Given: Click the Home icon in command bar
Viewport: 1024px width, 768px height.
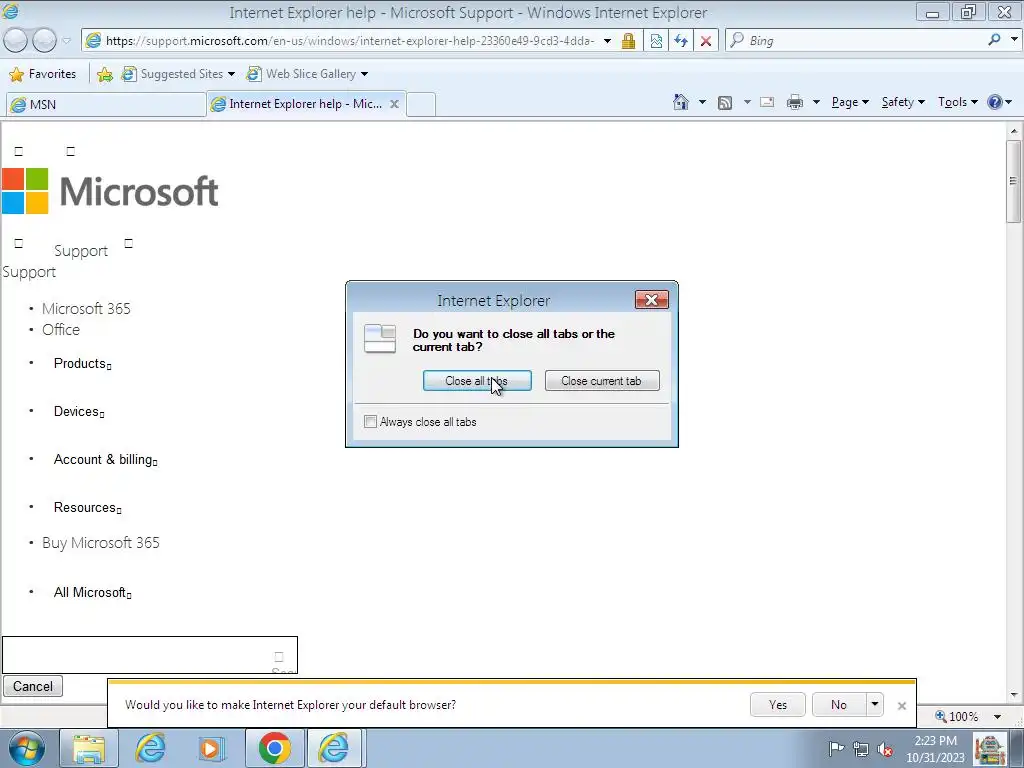Looking at the screenshot, I should click(x=681, y=102).
